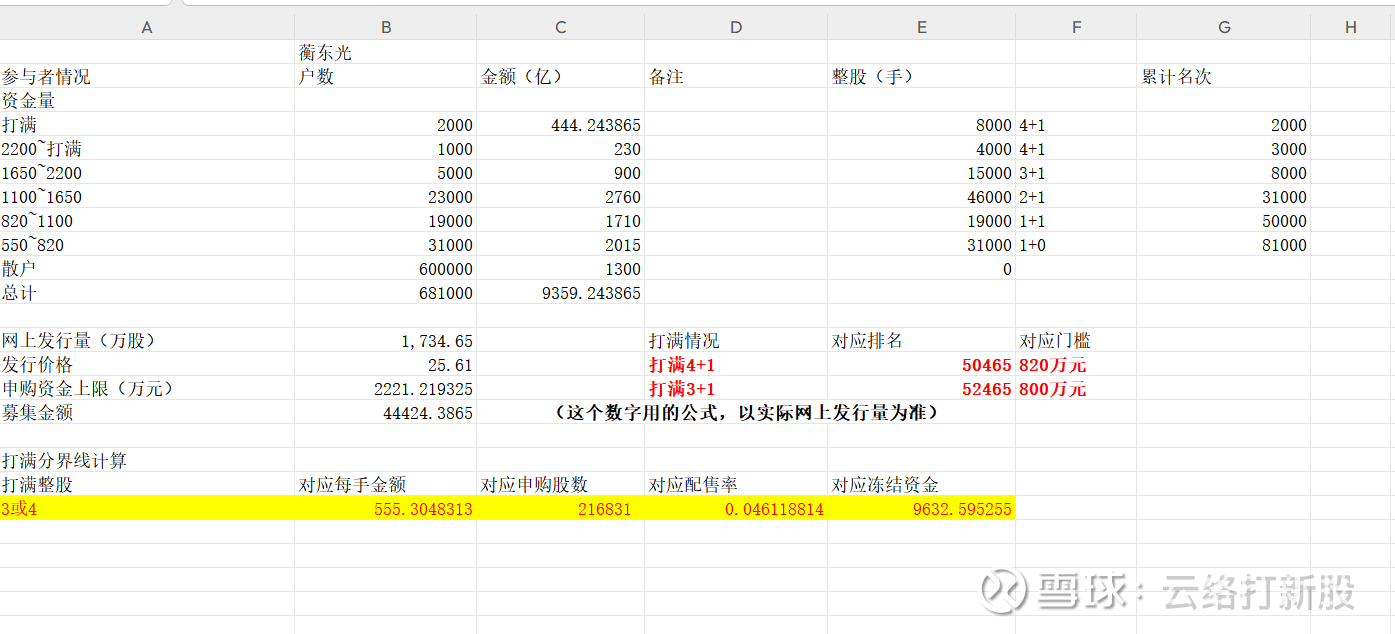The image size is (1395, 634).
Task: Select the 对应排名 header cell
Action: 921,341
